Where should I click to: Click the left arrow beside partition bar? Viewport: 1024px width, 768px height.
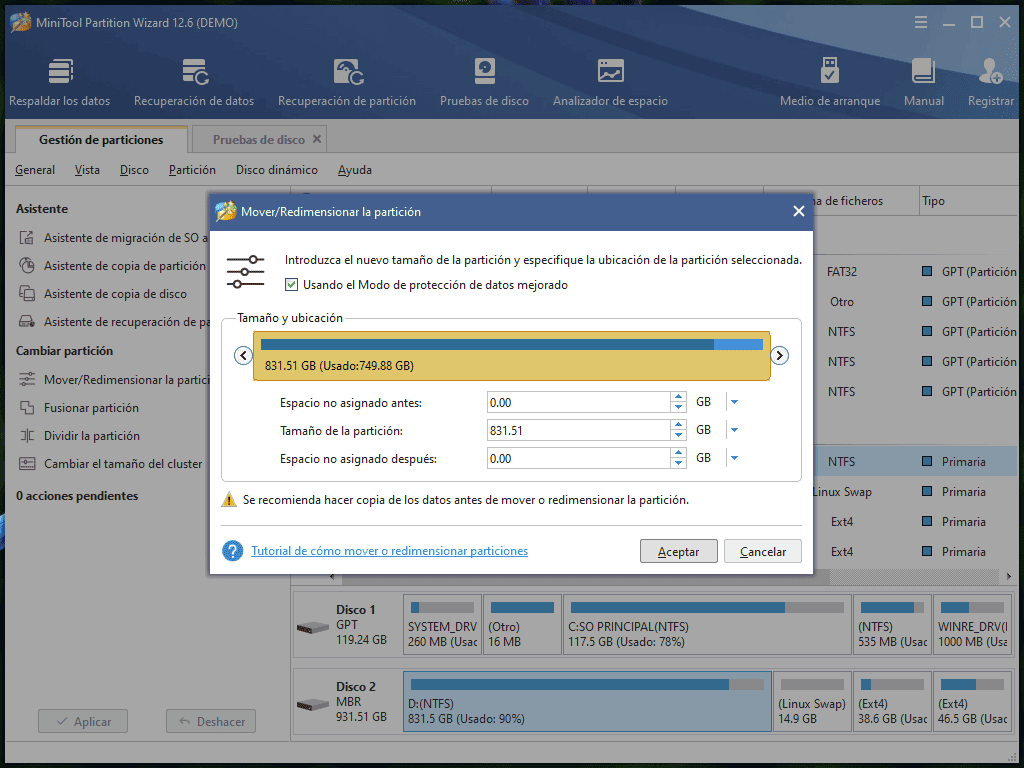point(242,356)
